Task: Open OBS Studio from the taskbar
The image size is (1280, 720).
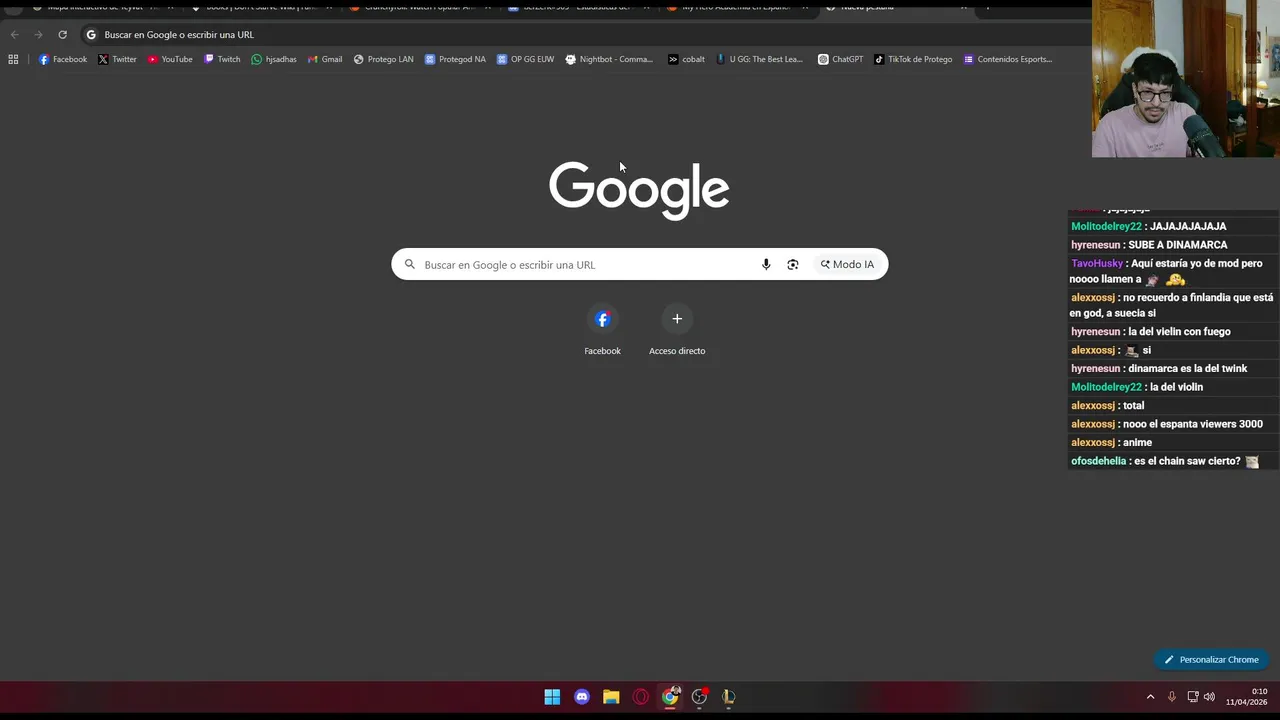Action: 699,697
